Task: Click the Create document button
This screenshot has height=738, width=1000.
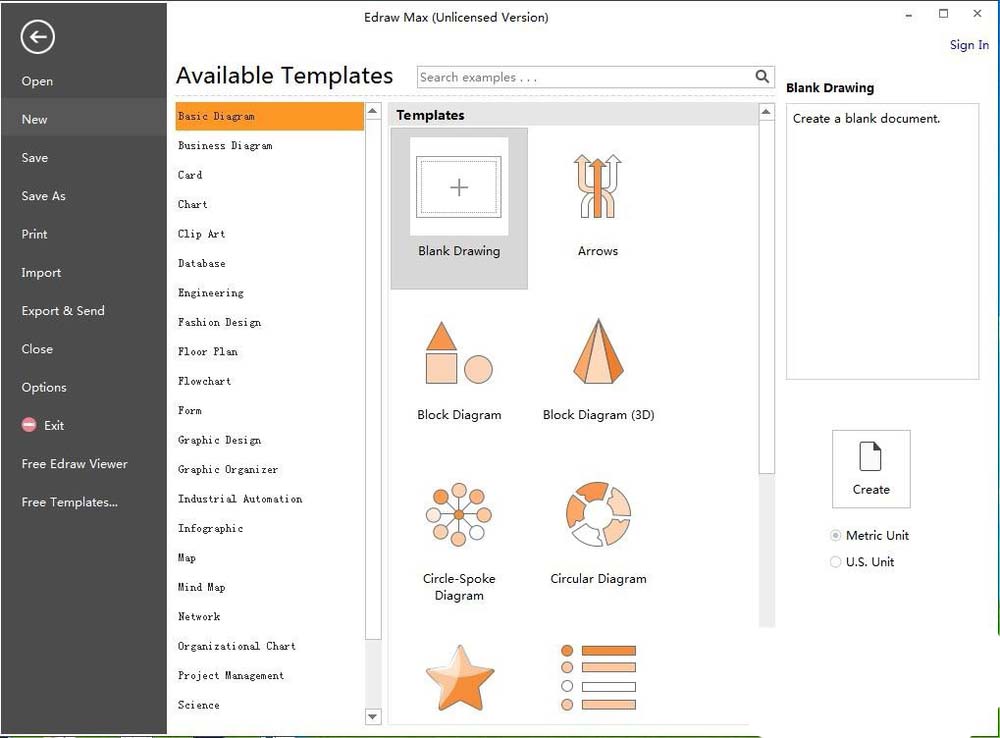Action: pos(871,469)
